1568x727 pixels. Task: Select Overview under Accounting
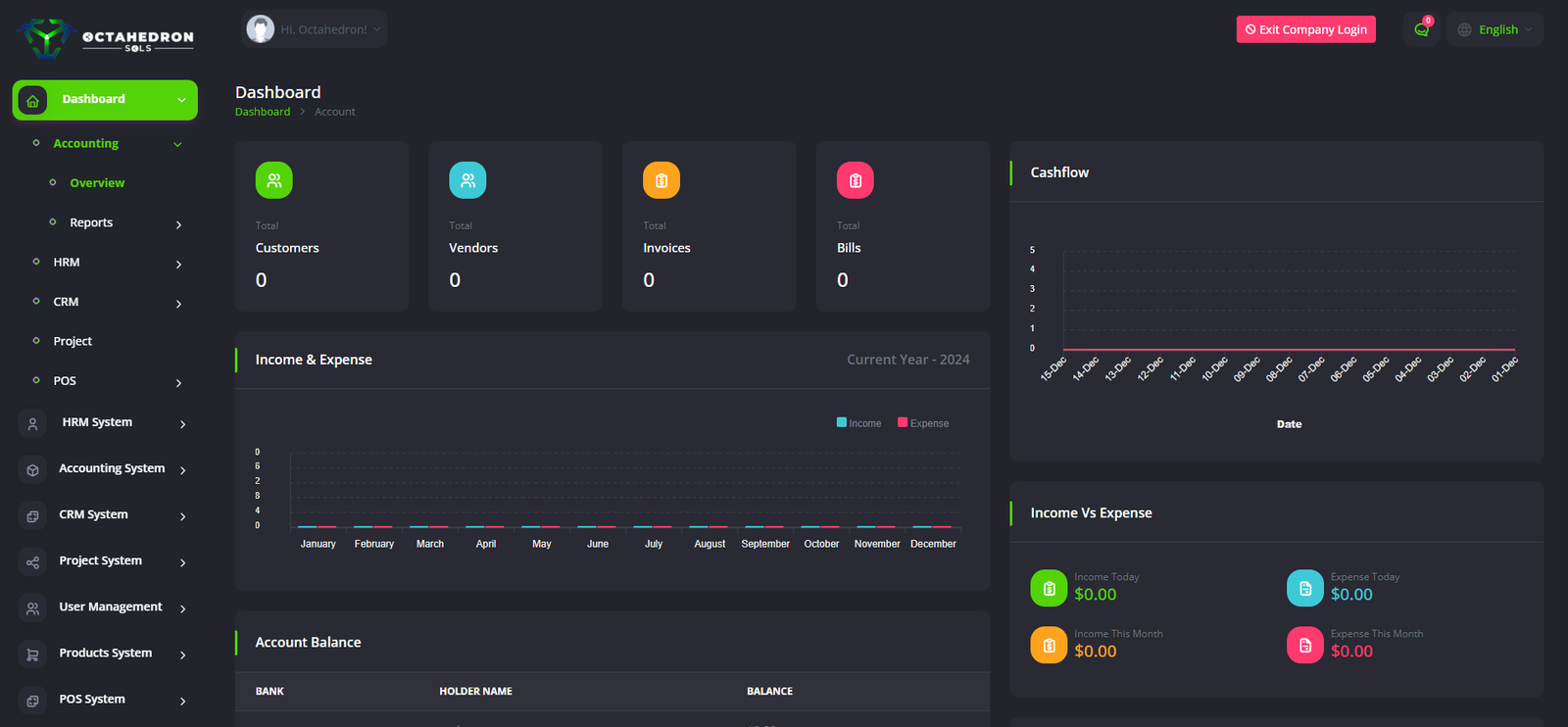(97, 183)
